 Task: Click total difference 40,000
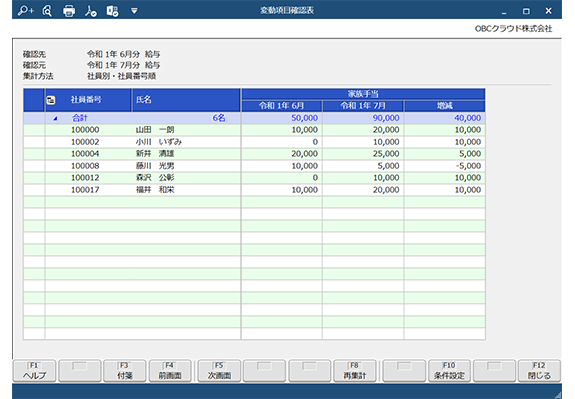tap(468, 118)
